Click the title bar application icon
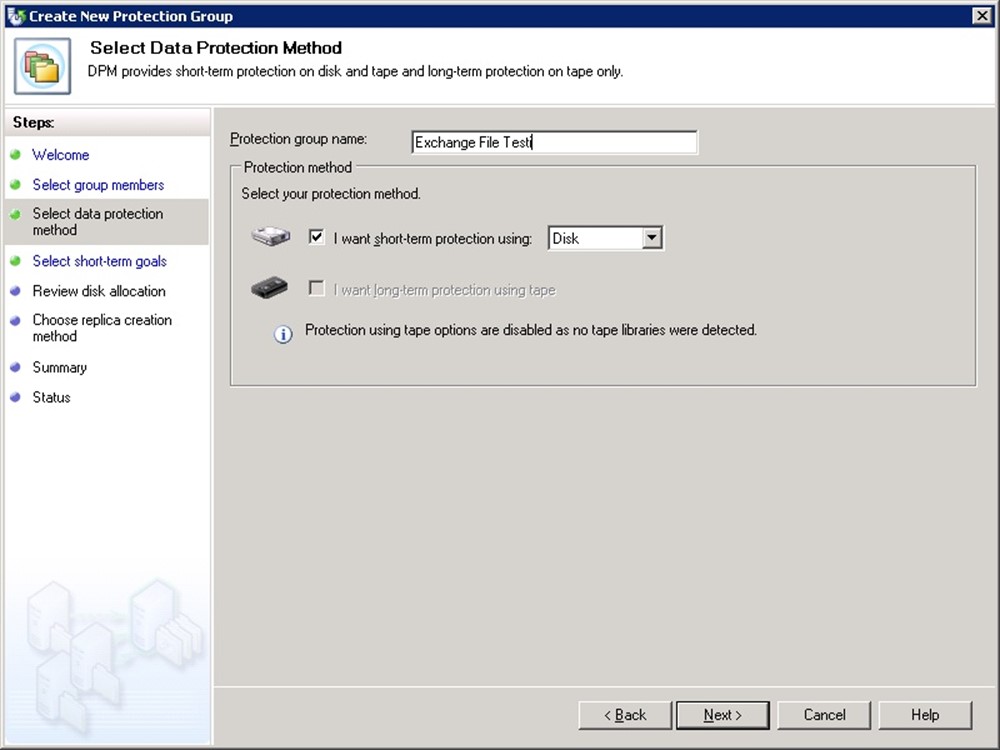Viewport: 1000px width, 750px height. pyautogui.click(x=15, y=16)
